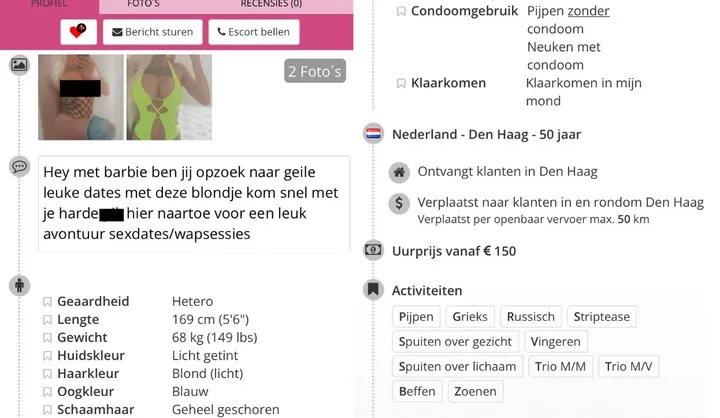Click the heart favorite icon button
Screen dimensions: 720x418
pos(79,32)
